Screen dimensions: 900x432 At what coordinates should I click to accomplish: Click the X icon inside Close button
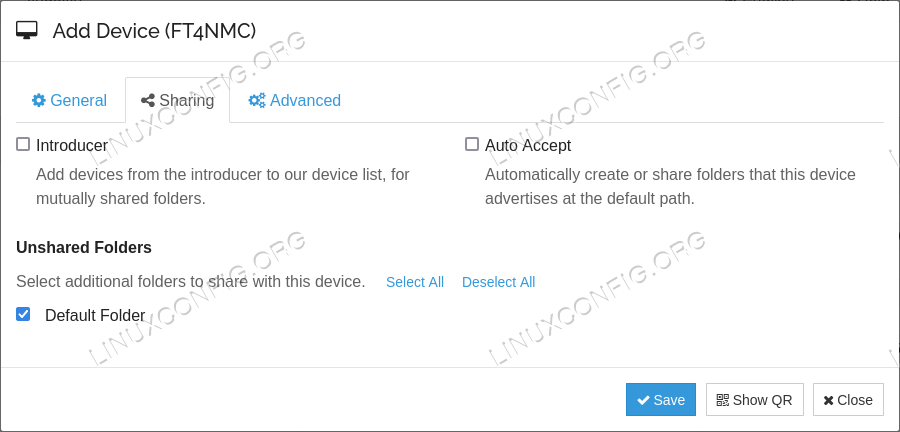pyautogui.click(x=828, y=400)
